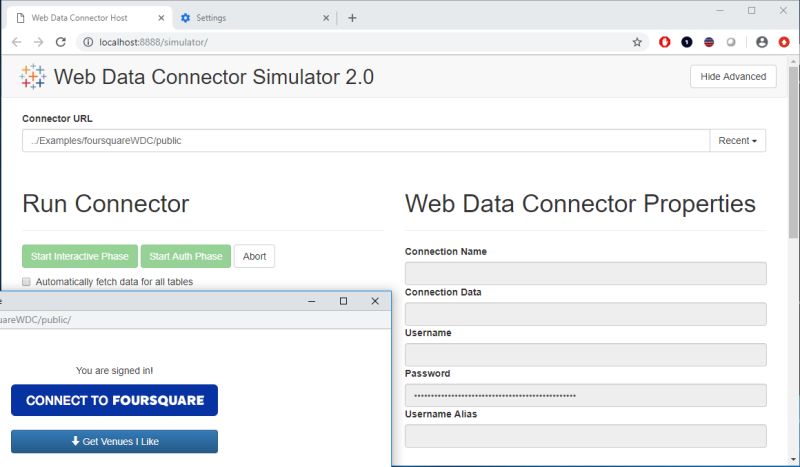Screen dimensions: 800x467
Task: Open the grey circle extension icon
Action: pos(731,42)
